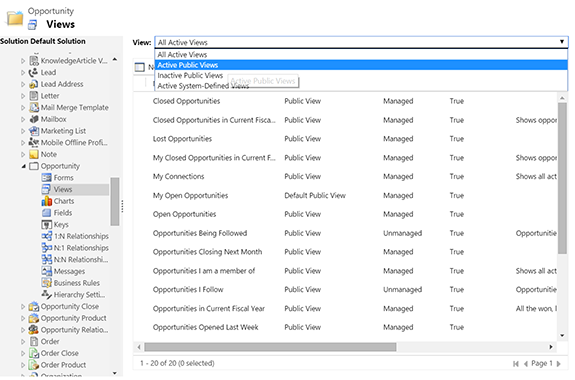Click the Order Close entity icon
This screenshot has height=380, width=575.
pos(34,353)
